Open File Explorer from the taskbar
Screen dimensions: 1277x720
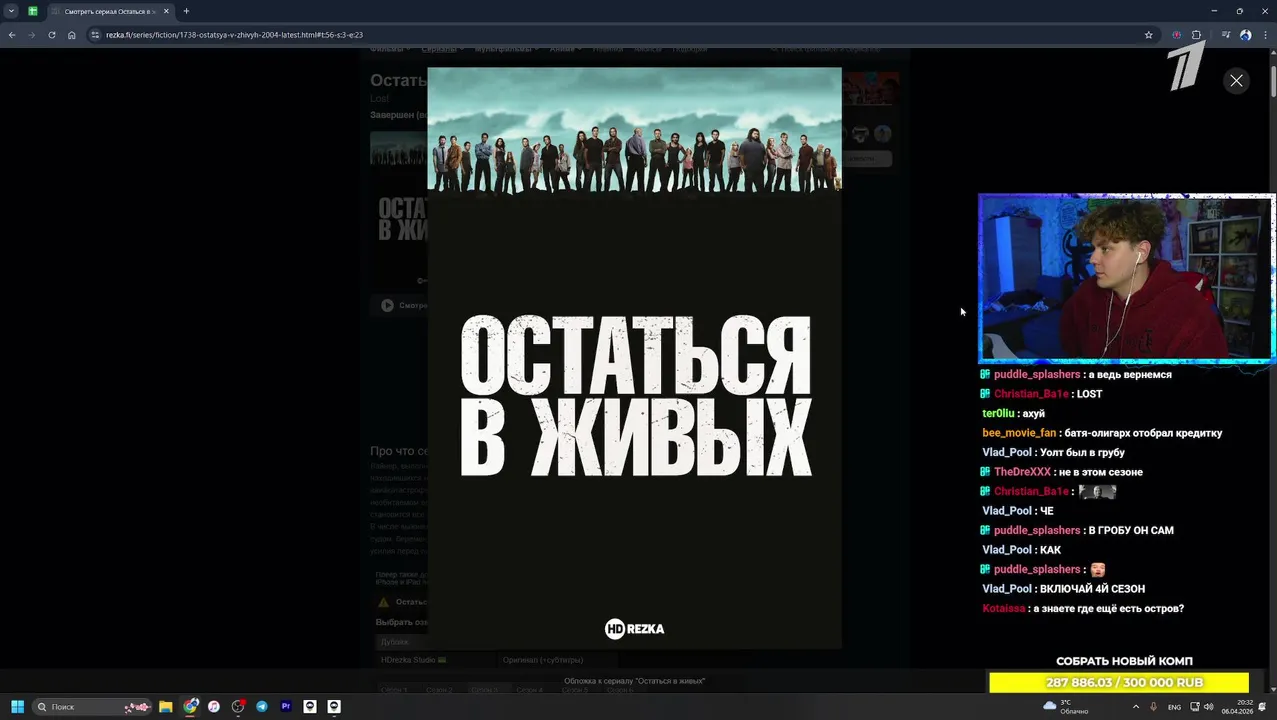coord(166,707)
